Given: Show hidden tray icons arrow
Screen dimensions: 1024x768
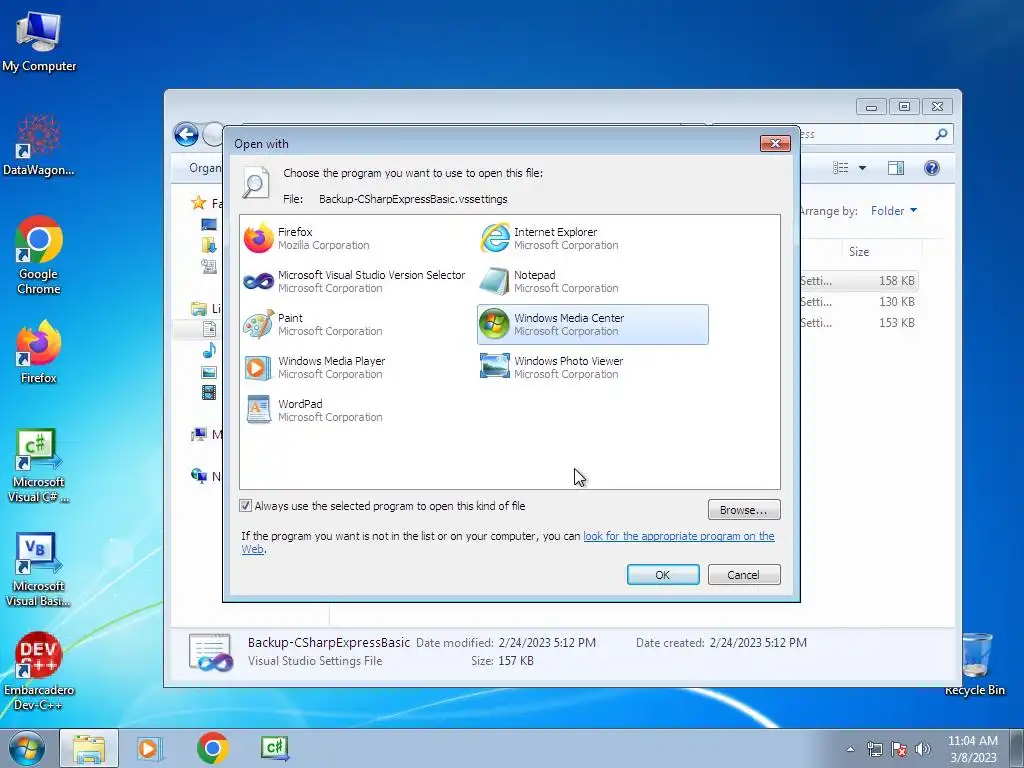Looking at the screenshot, I should tap(850, 749).
